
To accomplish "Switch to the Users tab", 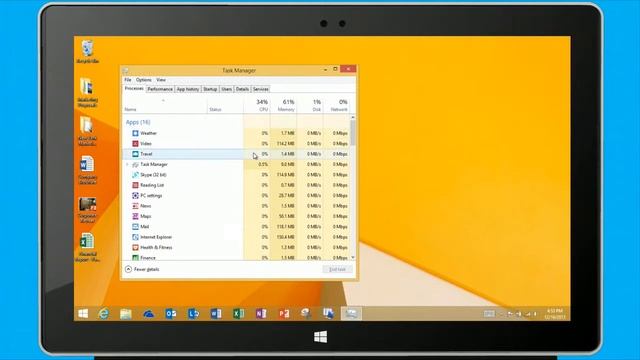I will 227,89.
